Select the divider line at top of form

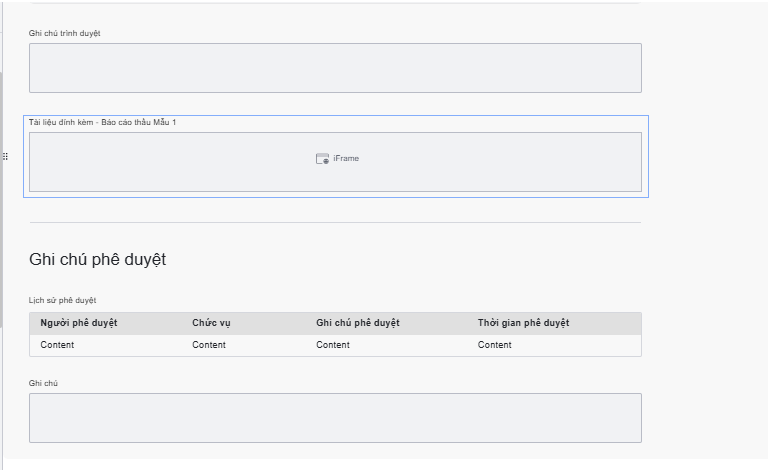point(335,3)
